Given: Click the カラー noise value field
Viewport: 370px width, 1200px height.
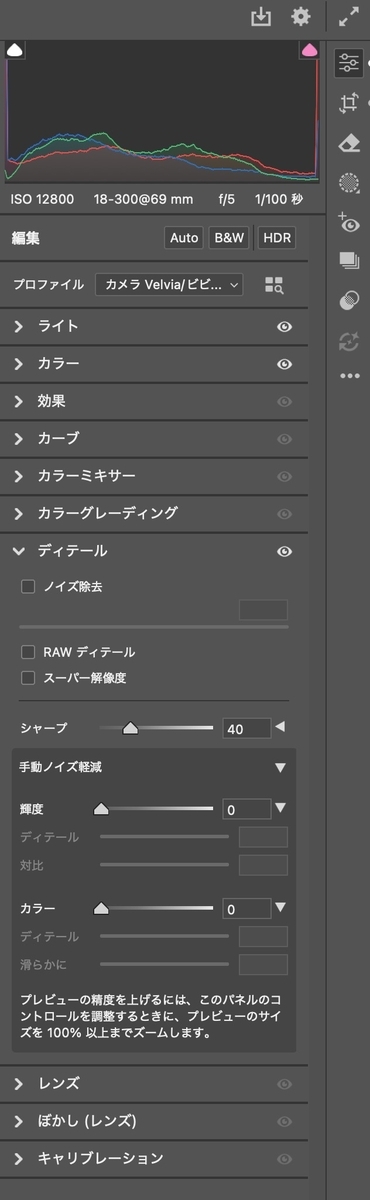Looking at the screenshot, I should click(x=247, y=909).
